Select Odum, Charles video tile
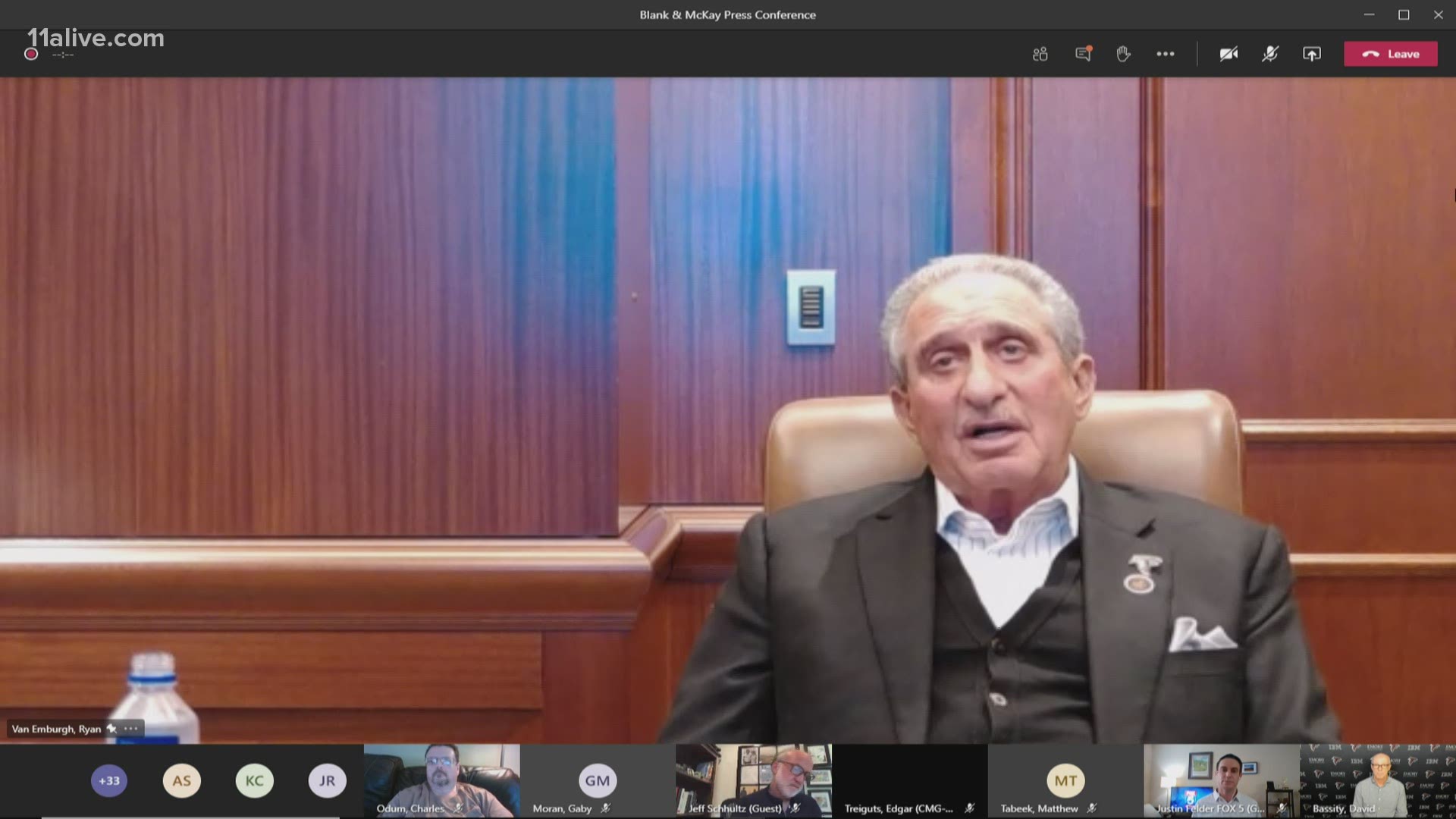The image size is (1456, 819). click(442, 780)
